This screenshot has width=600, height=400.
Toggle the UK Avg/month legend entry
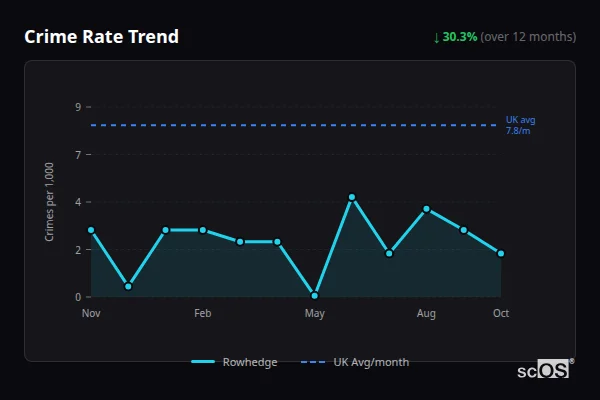coord(355,362)
